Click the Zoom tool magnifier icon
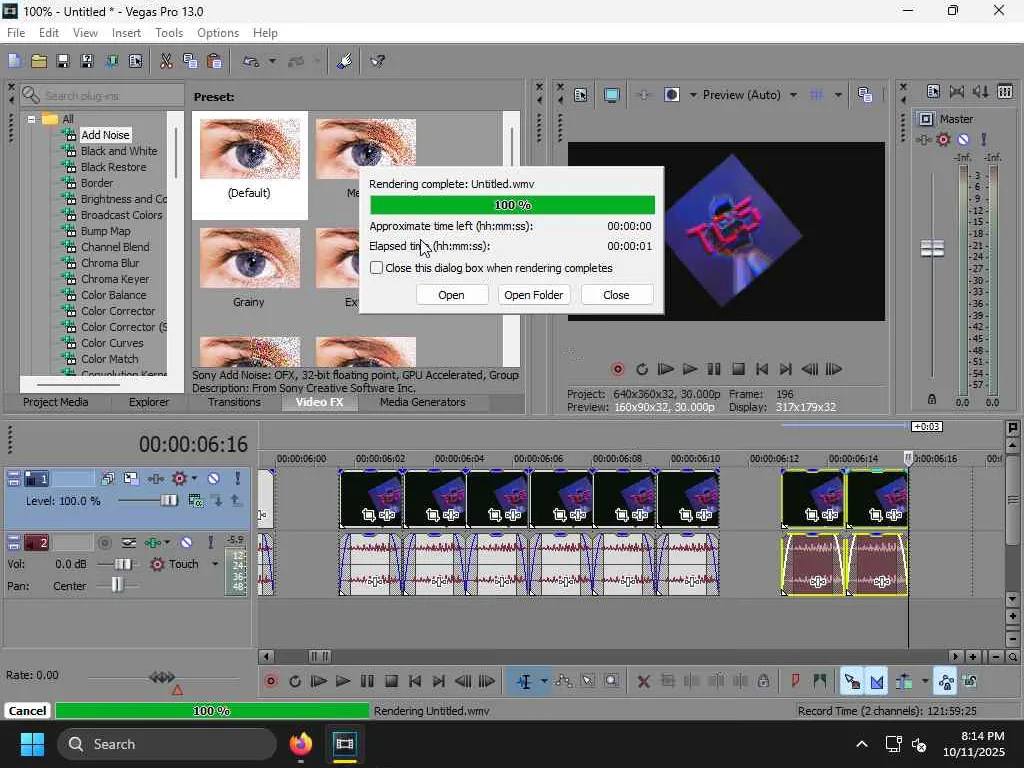The height and width of the screenshot is (768, 1024). 612,682
